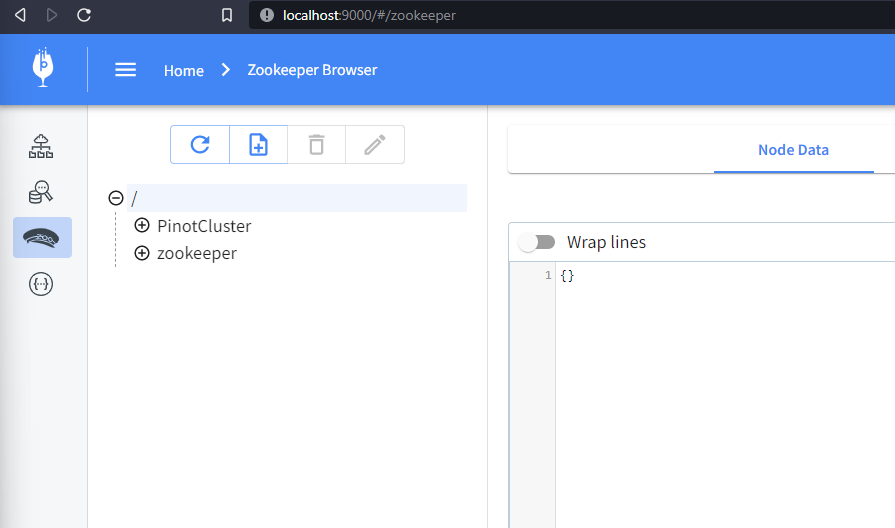Expand the zookeeper node
The height and width of the screenshot is (528, 895).
142,253
